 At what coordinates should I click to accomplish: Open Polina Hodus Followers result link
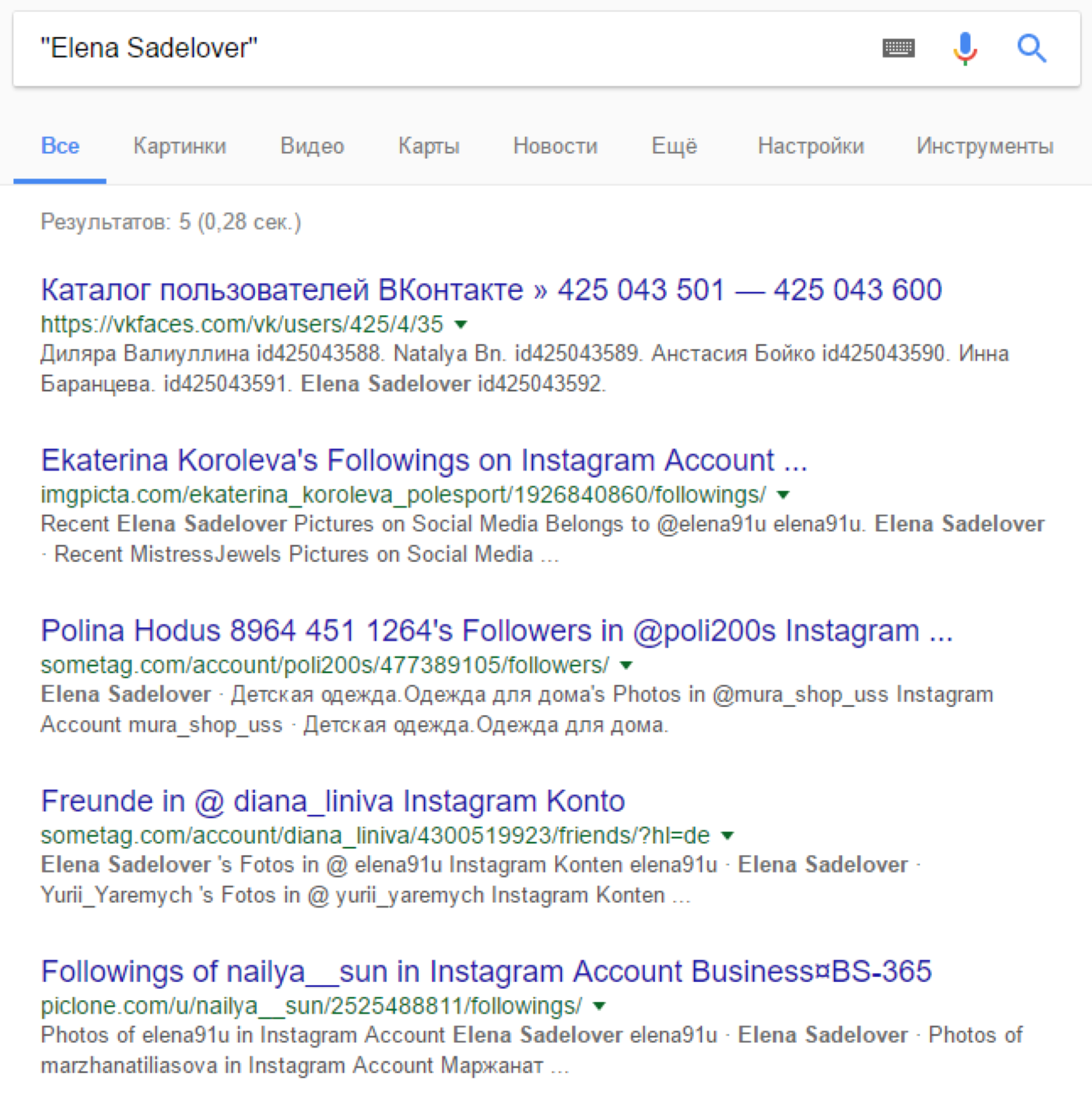point(497,630)
